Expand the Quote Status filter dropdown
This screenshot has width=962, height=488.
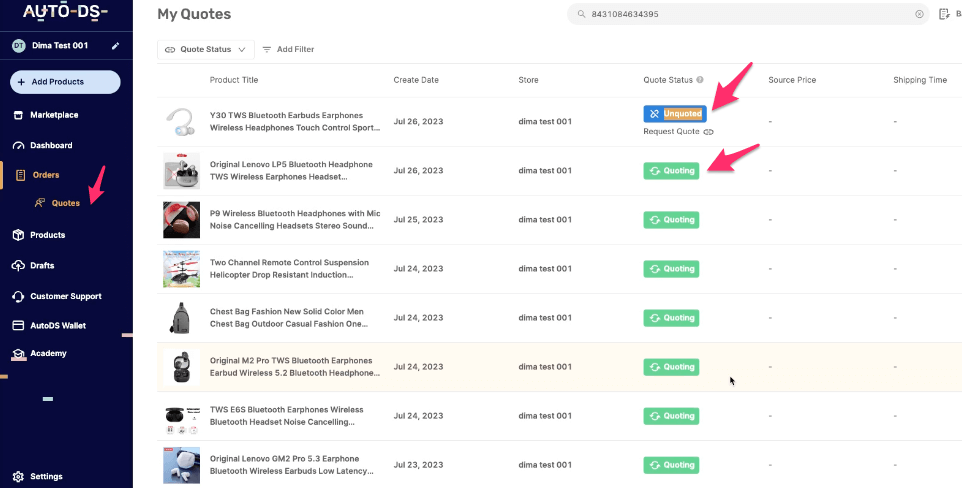click(204, 49)
